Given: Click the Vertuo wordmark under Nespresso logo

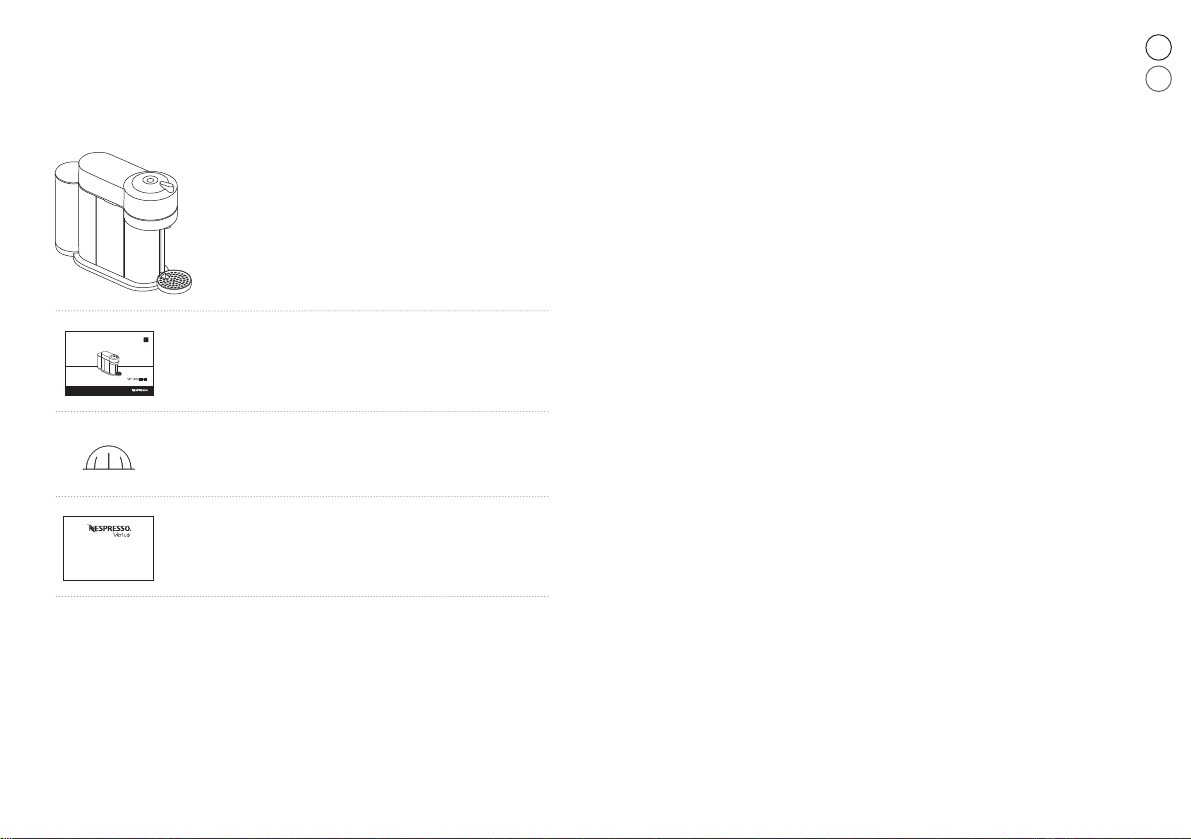Looking at the screenshot, I should (121, 535).
